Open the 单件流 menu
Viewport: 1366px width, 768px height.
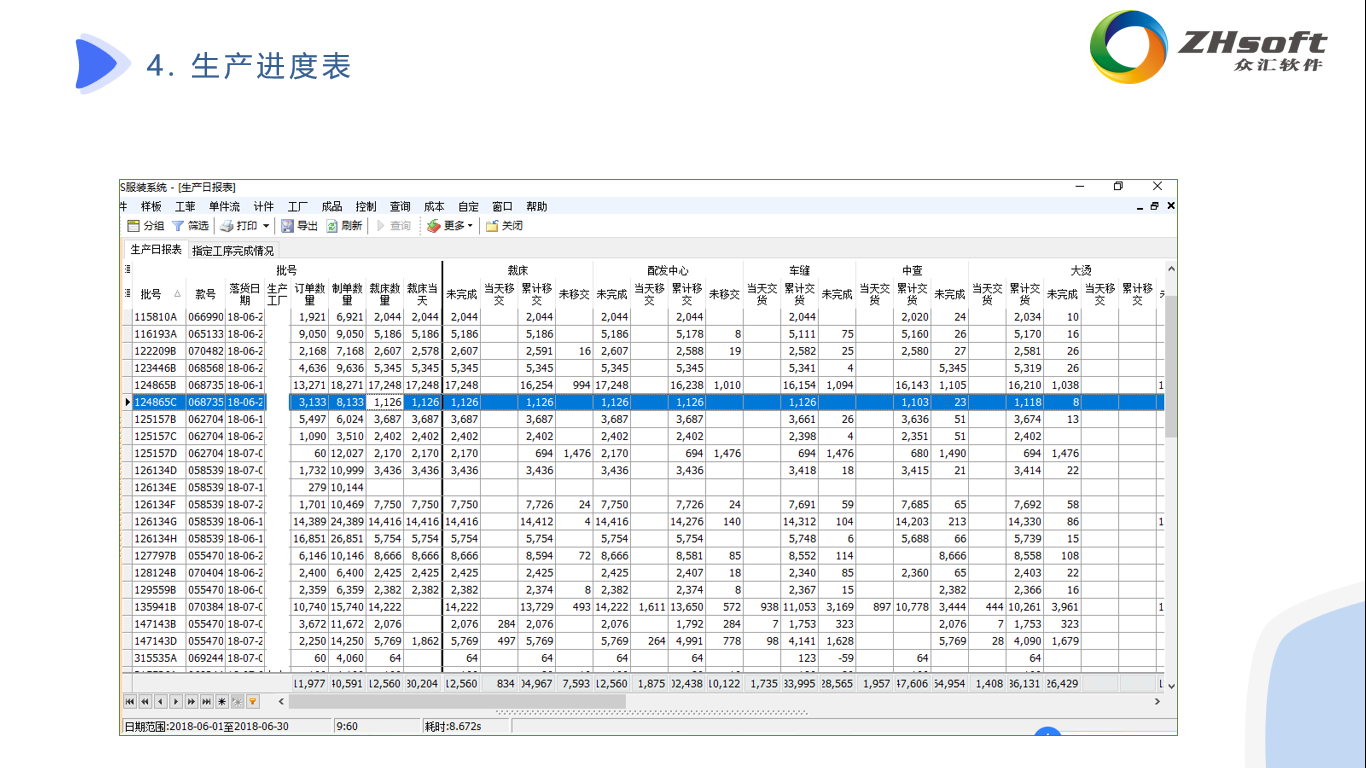coord(224,207)
